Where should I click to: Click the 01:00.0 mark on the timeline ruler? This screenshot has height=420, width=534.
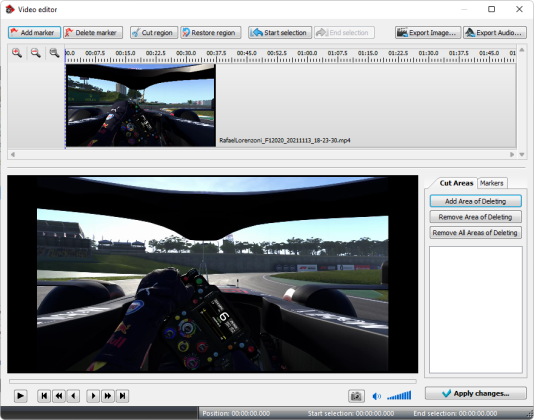click(x=307, y=53)
